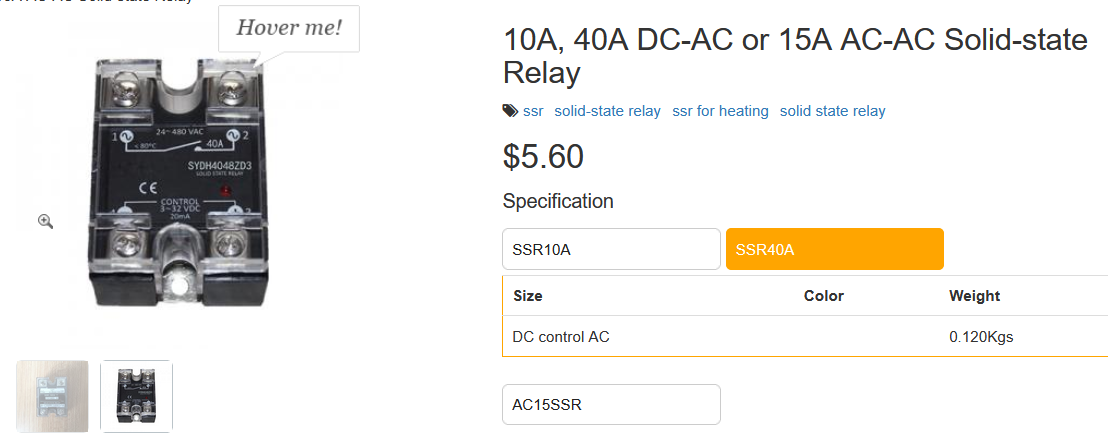This screenshot has width=1108, height=440.
Task: Open the "solid-state relay" tag link
Action: coord(607,111)
